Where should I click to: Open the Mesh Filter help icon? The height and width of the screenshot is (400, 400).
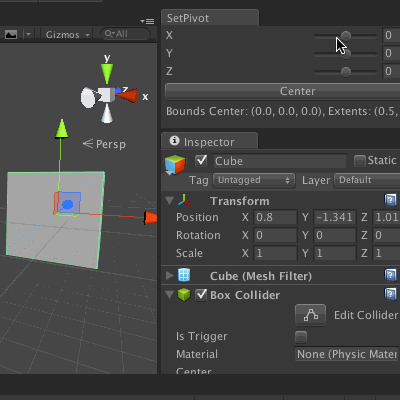click(390, 275)
